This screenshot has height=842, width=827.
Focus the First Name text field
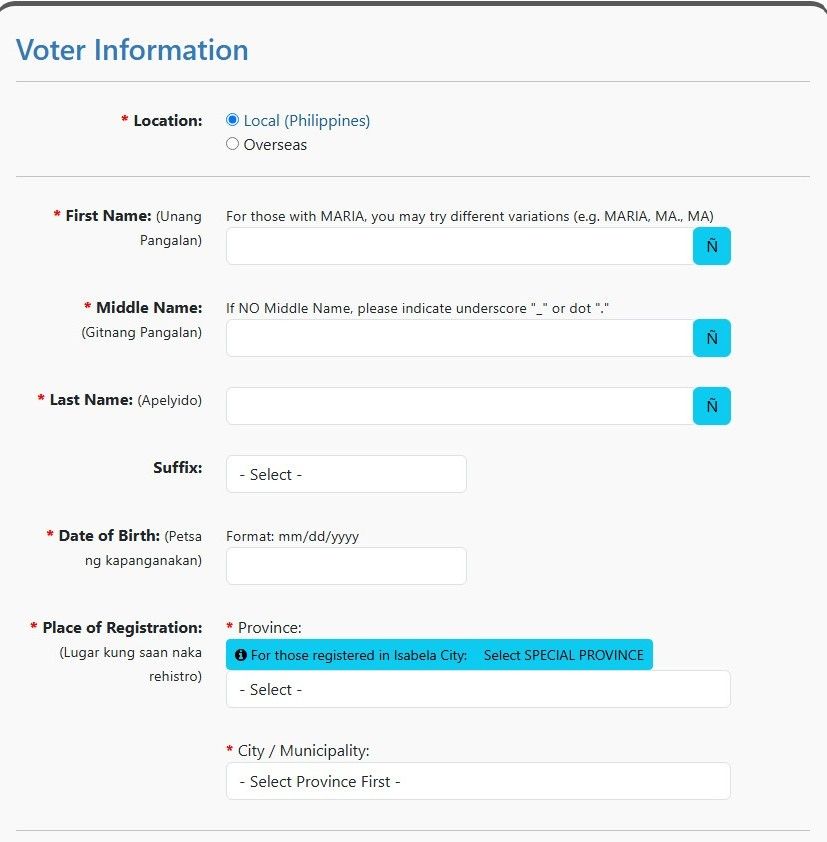tap(460, 246)
